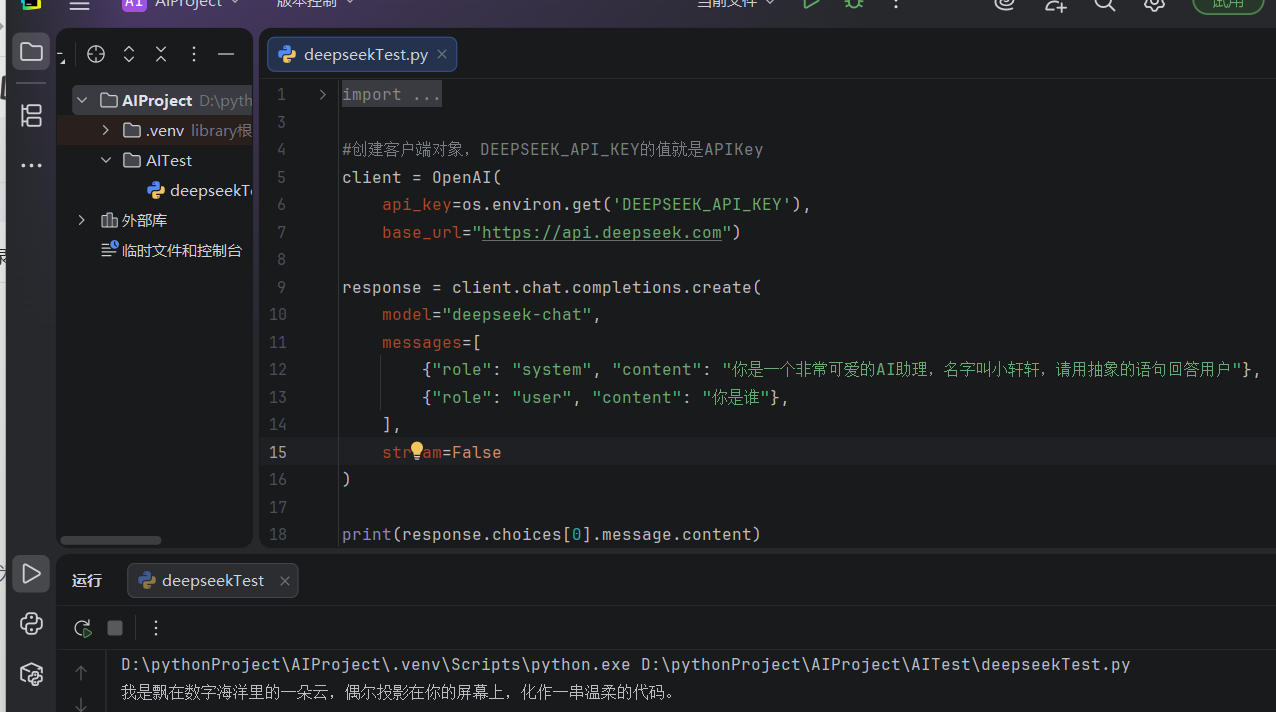Open IDE settings gear icon
Image resolution: width=1276 pixels, height=712 pixels.
pos(1154,5)
